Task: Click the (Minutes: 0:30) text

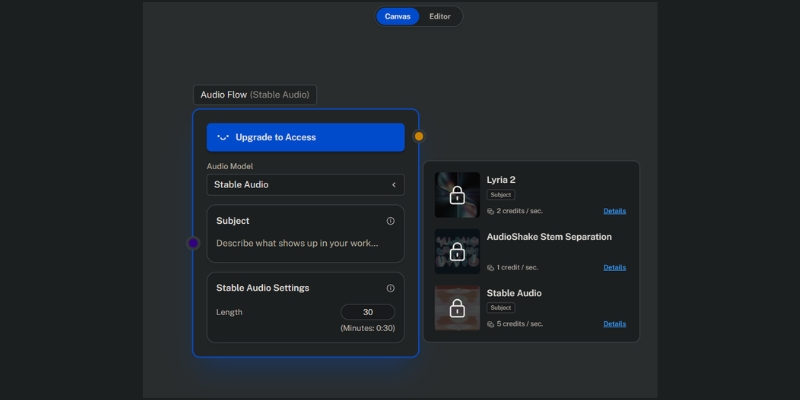Action: (367, 328)
